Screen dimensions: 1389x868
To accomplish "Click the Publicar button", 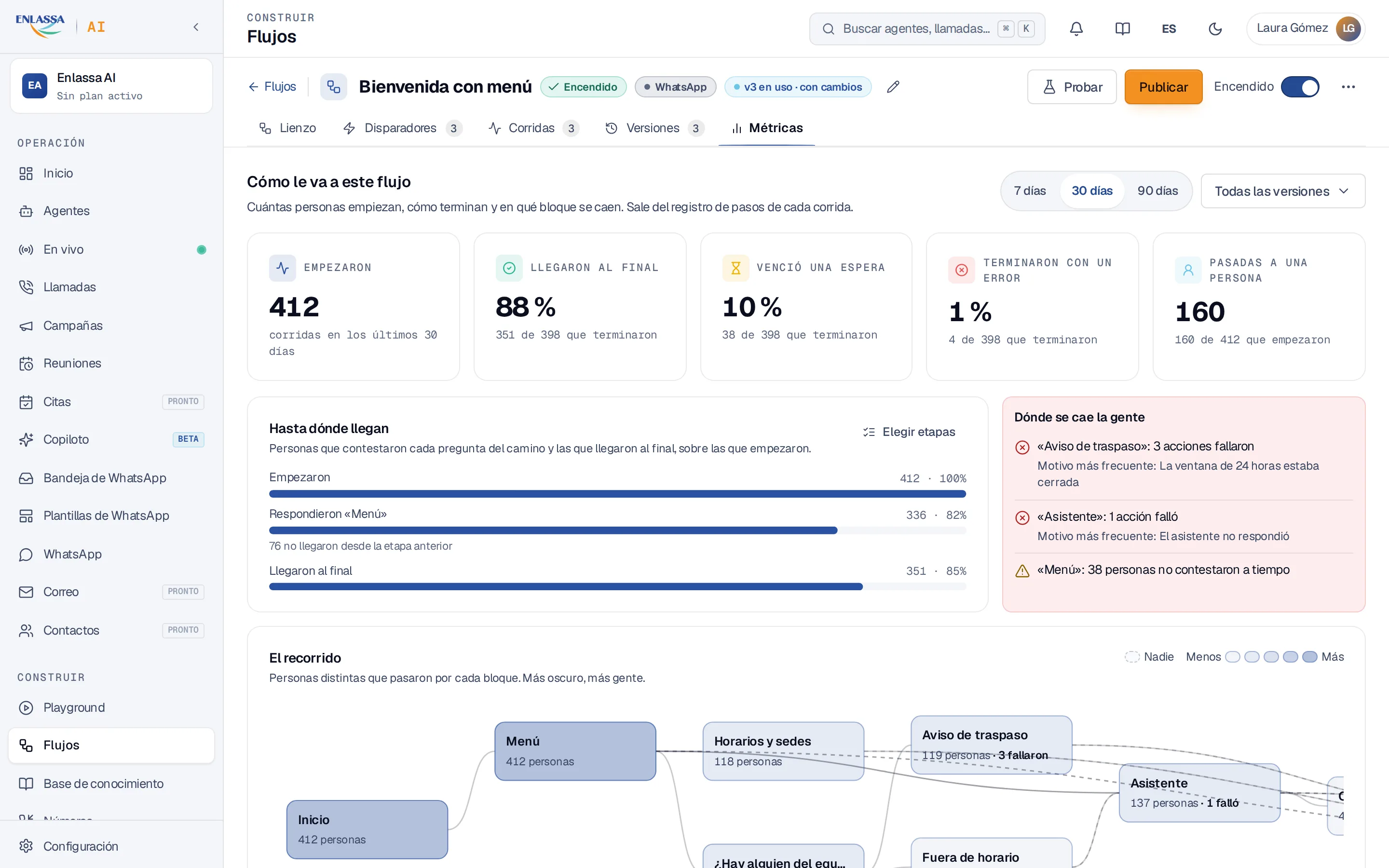I will pyautogui.click(x=1163, y=87).
